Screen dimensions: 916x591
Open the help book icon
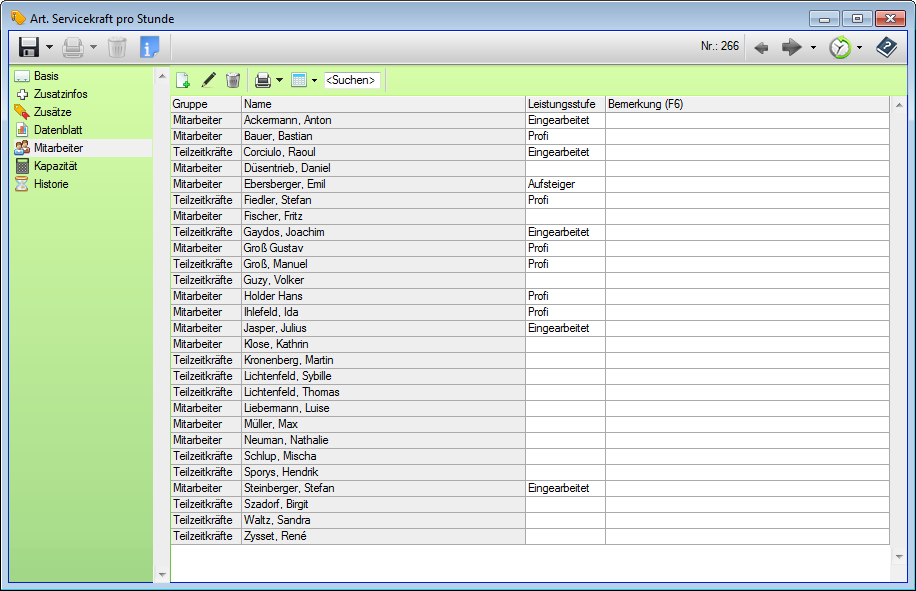click(x=886, y=47)
